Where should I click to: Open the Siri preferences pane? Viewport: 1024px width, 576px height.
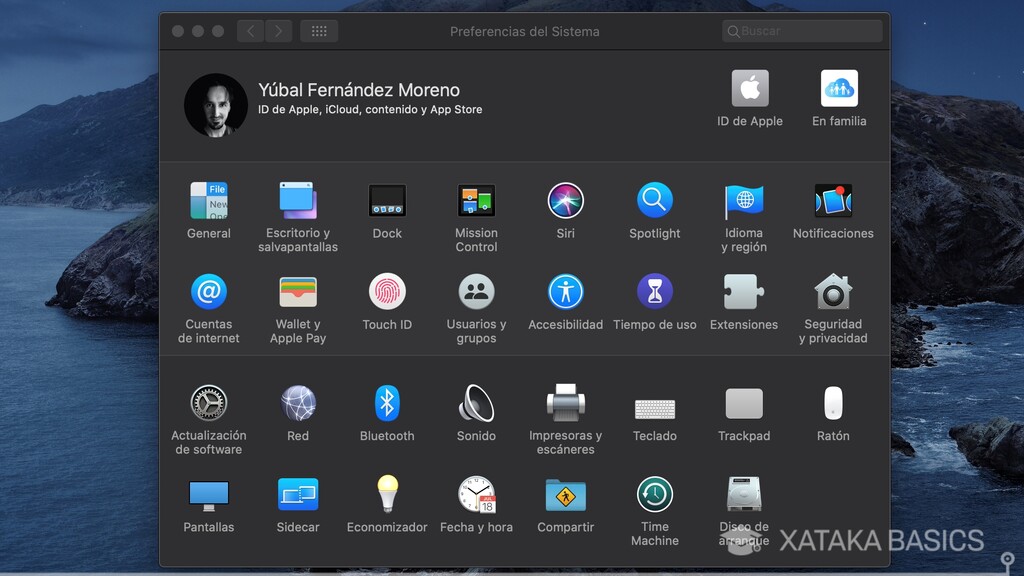tap(565, 200)
